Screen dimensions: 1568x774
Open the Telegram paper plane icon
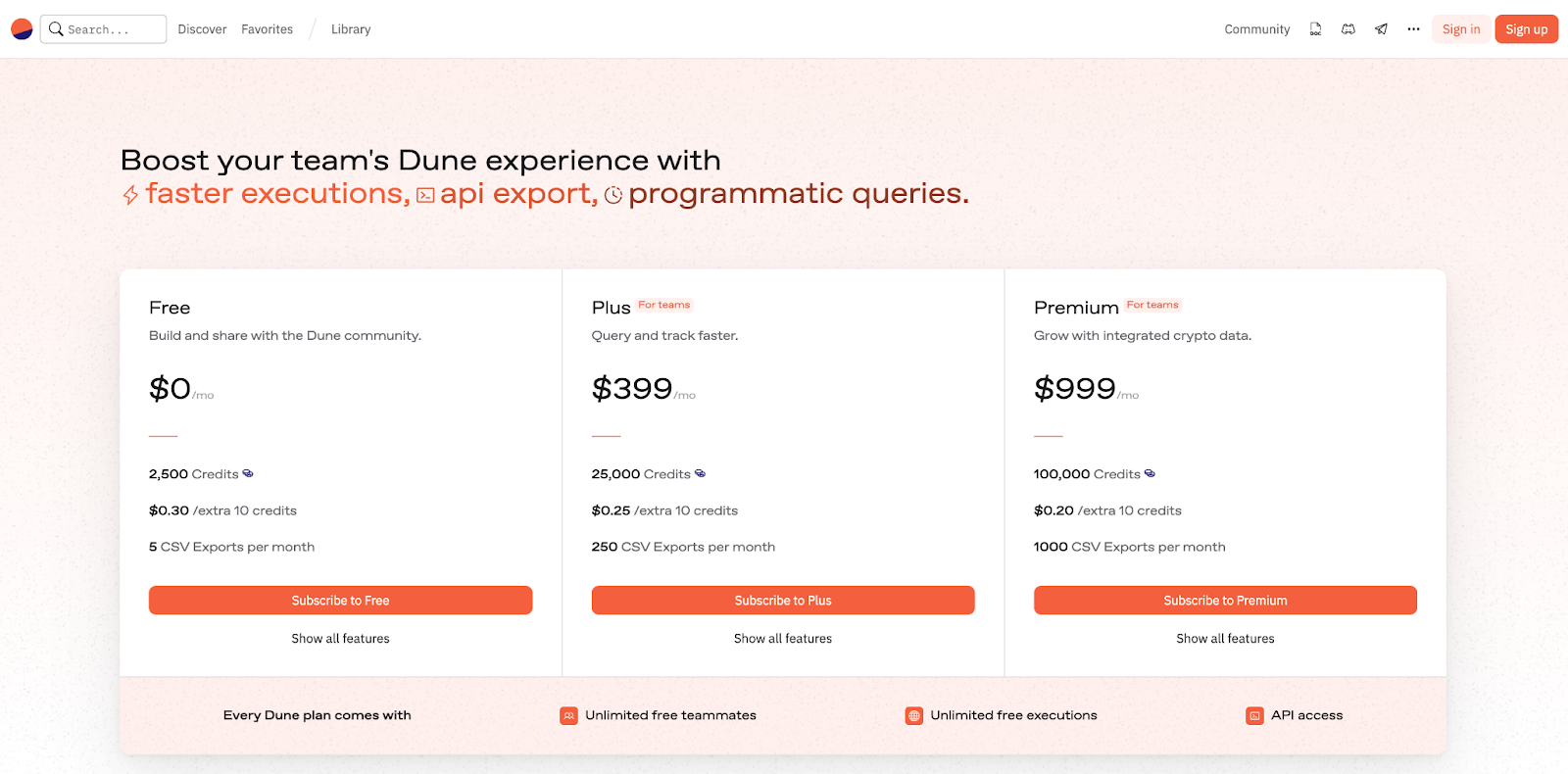coord(1381,28)
